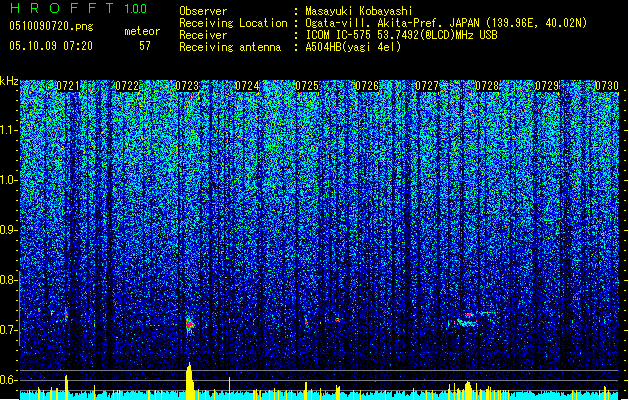629x400 pixels.
Task: Click the 0722 time marker
Action: click(x=127, y=86)
